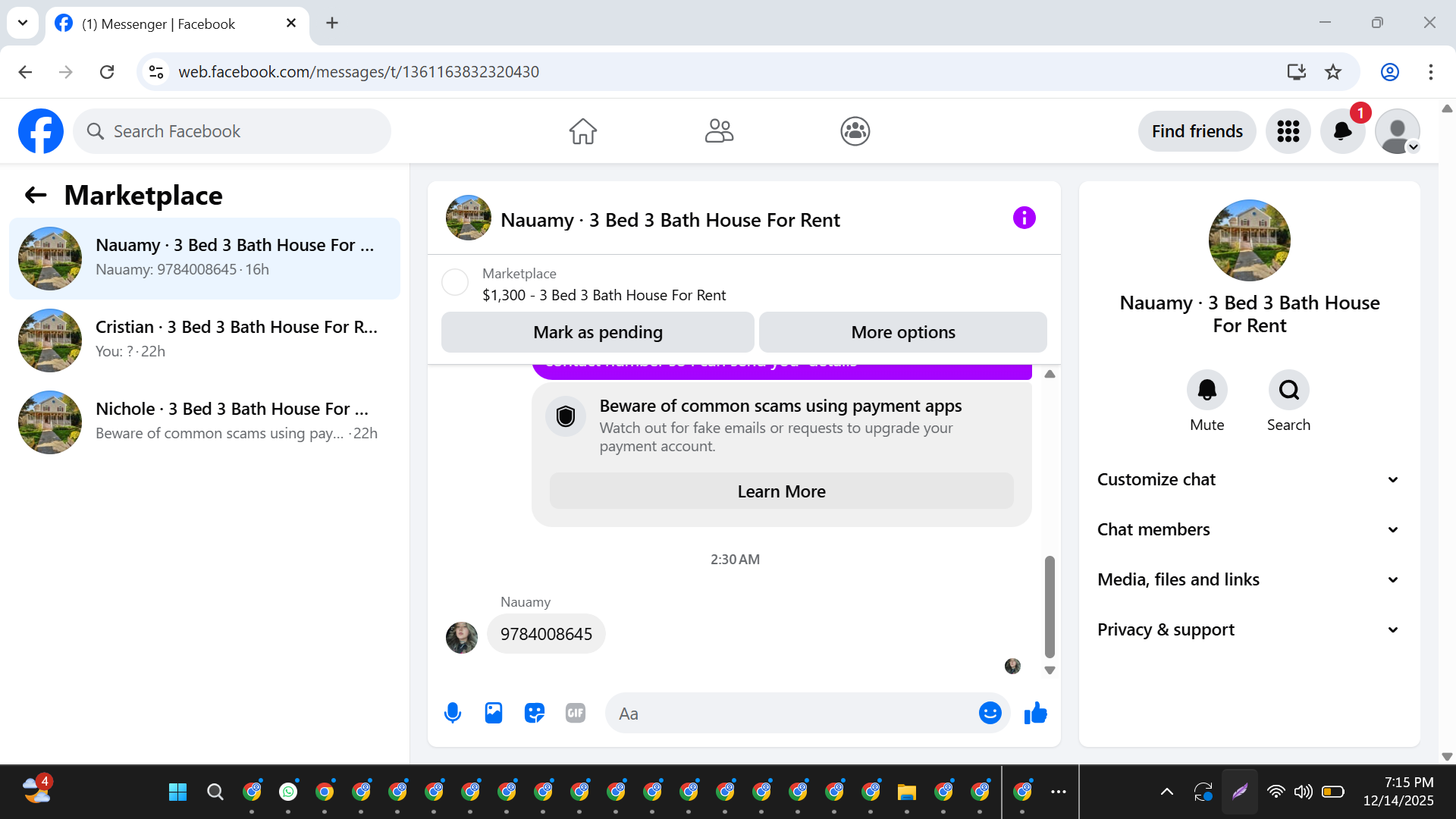This screenshot has width=1456, height=819.
Task: Open the GIF picker icon
Action: coord(576,713)
